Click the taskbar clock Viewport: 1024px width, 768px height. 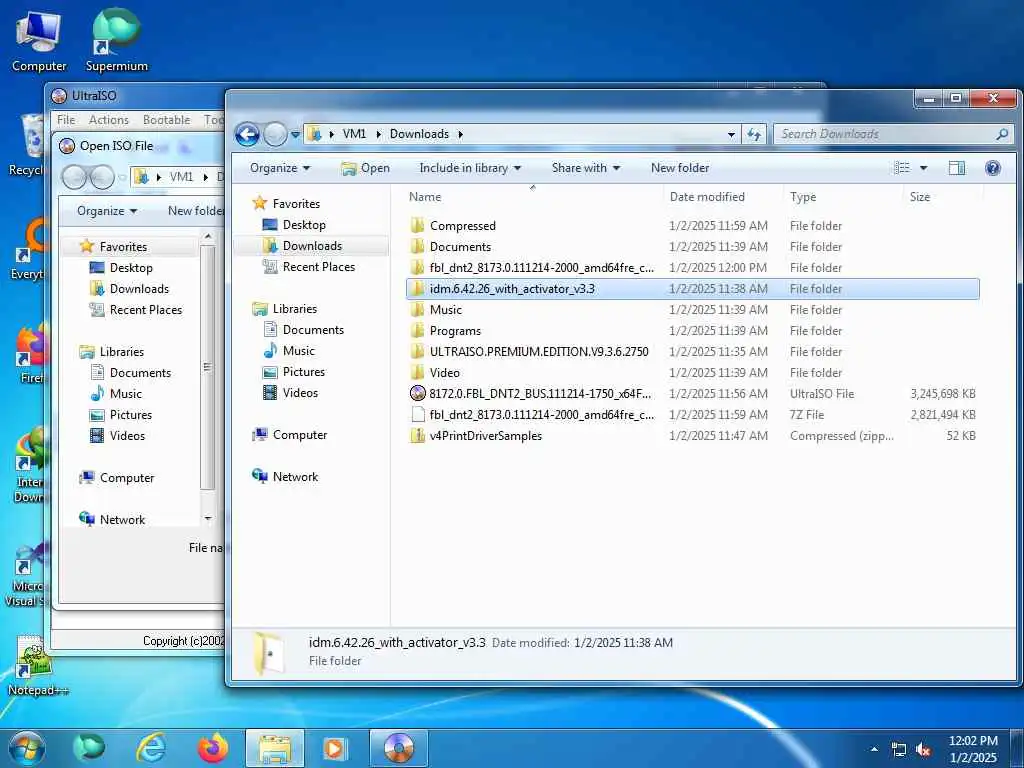[973, 749]
